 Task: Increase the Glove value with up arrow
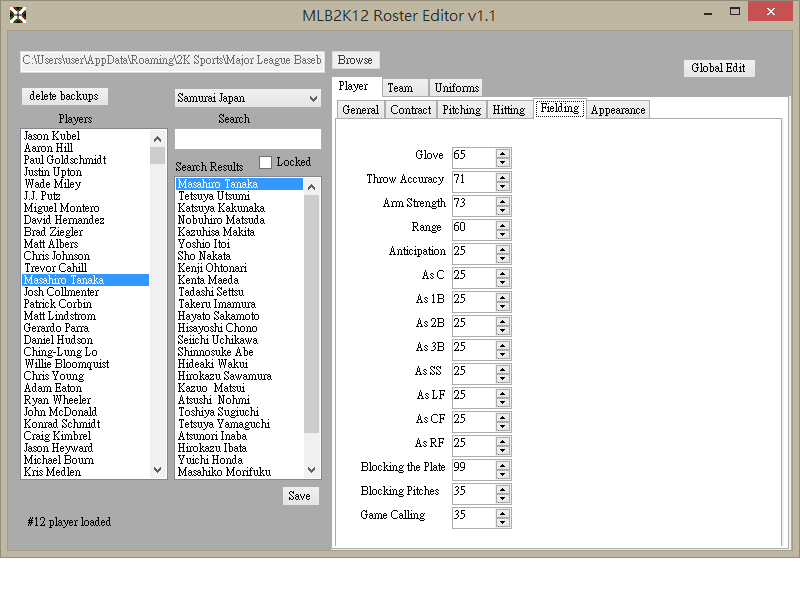503,154
